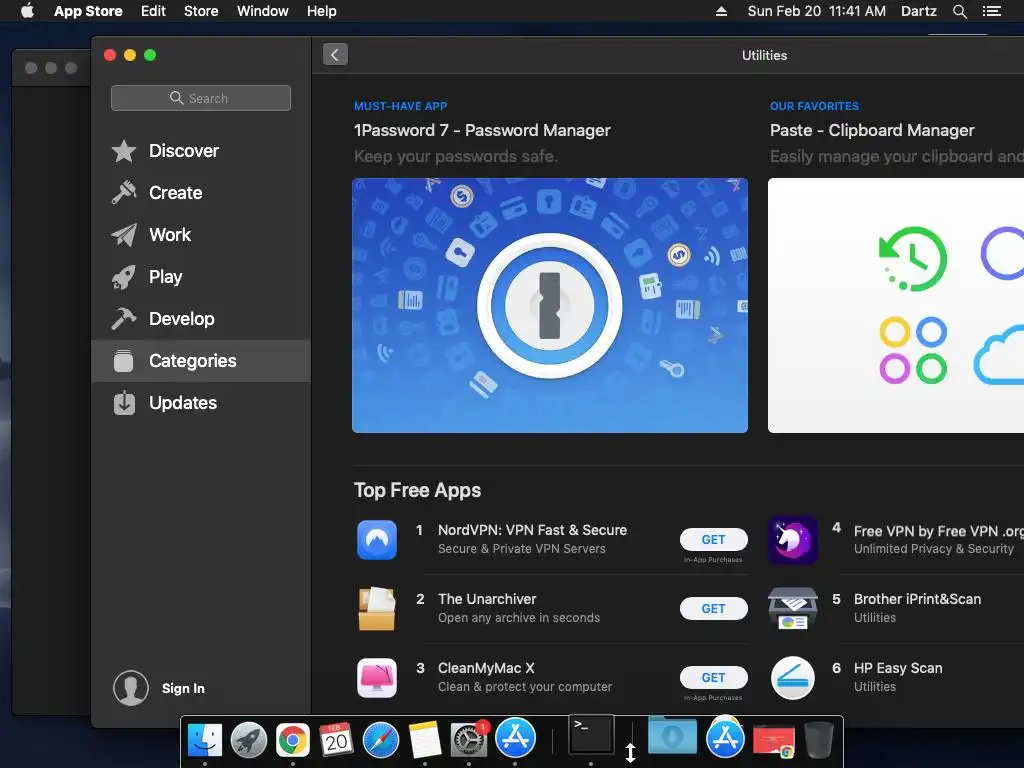Open the Paste featured banner image
1024x768 pixels.
(896, 305)
